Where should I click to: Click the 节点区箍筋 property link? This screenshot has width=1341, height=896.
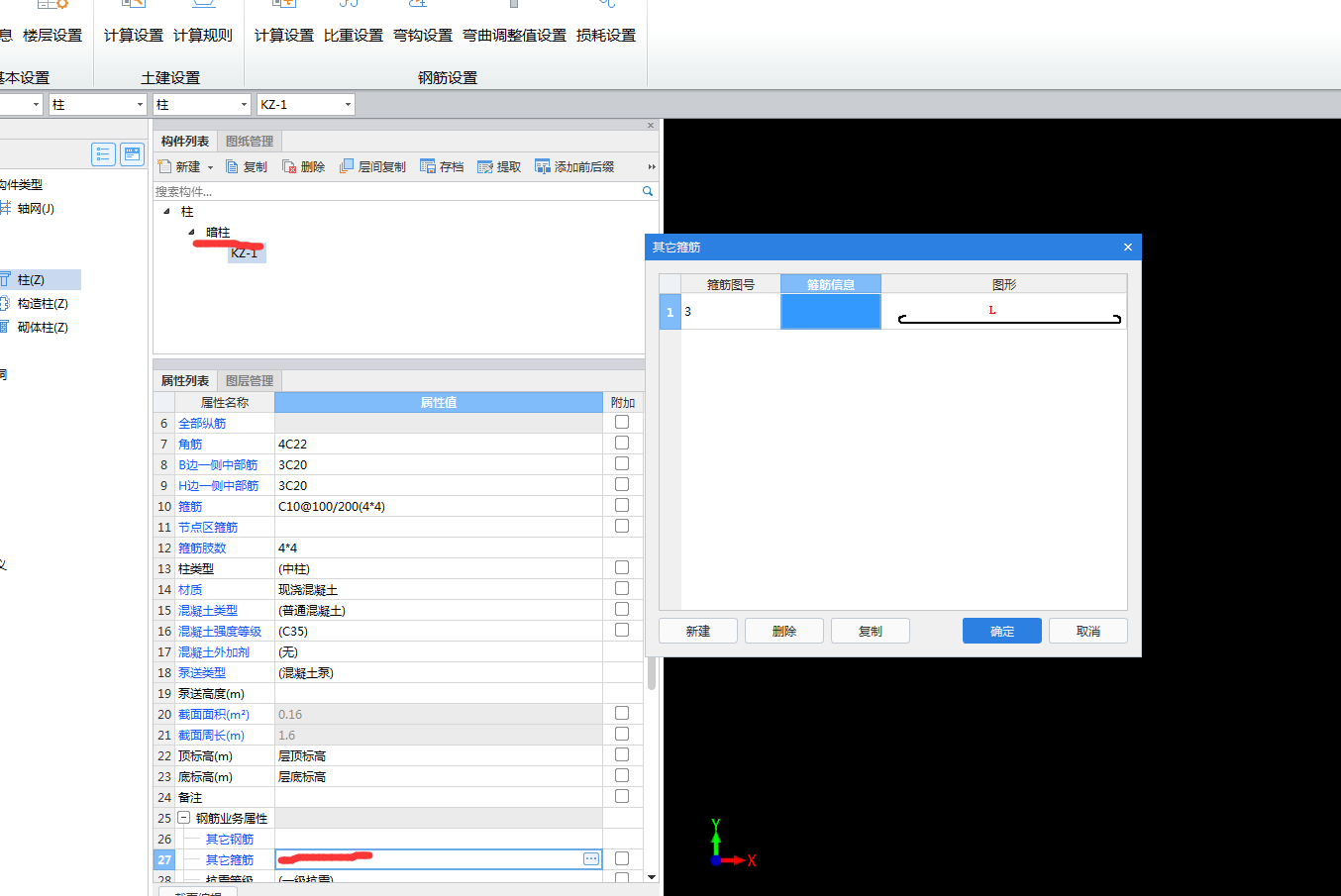208,527
